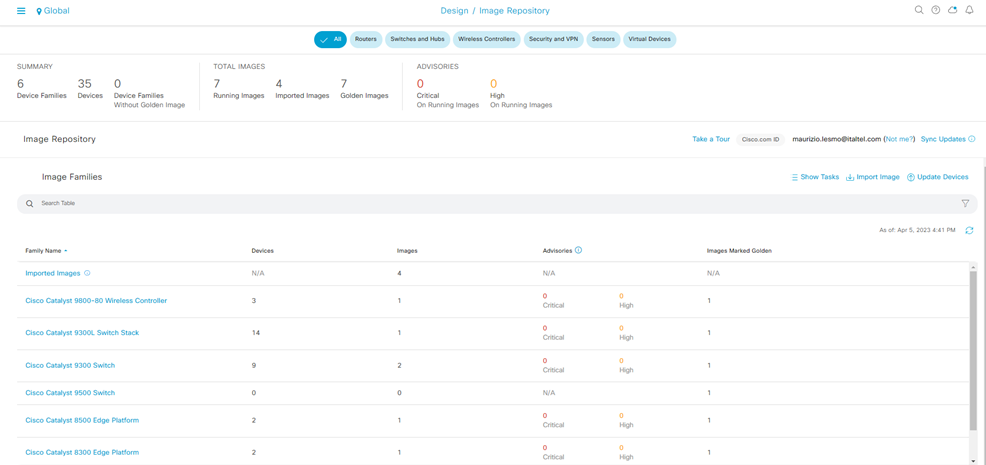Click the cloud status icon in header

coord(952,10)
